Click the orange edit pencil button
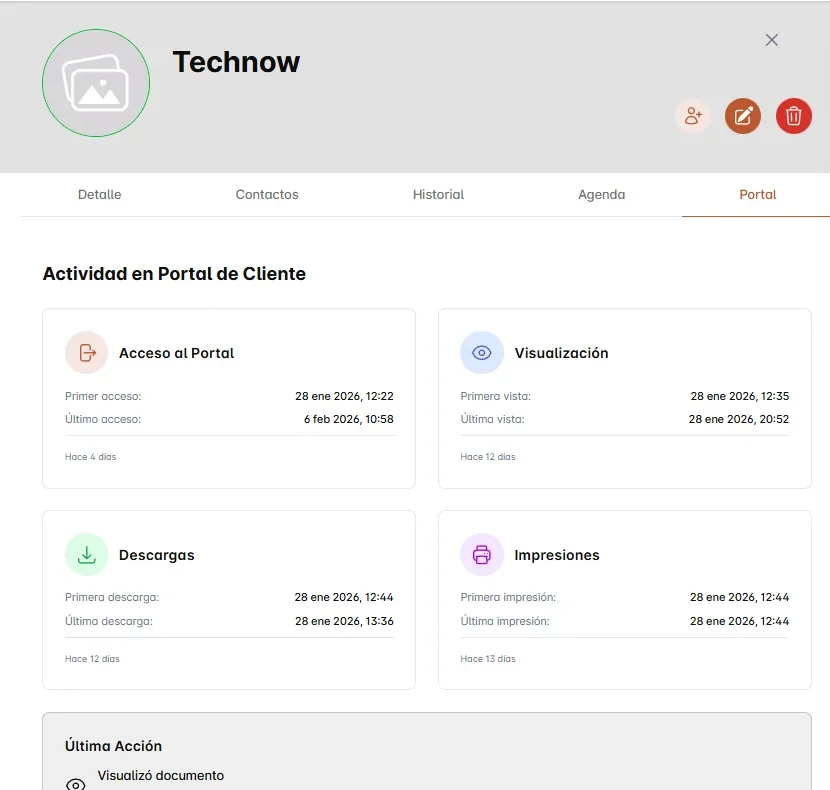Screen dimensions: 830x790 (743, 116)
